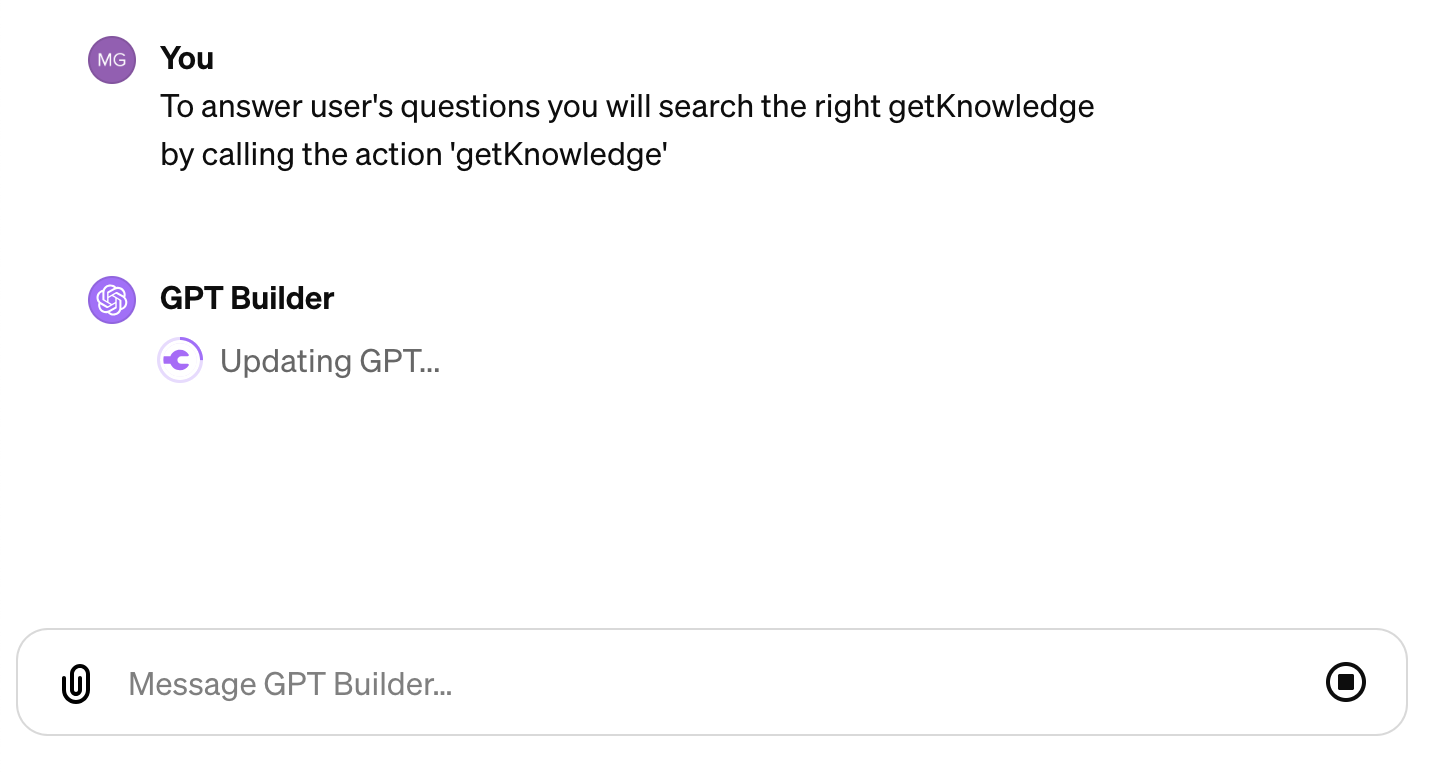Click the rounded message input container
The width and height of the screenshot is (1440, 772).
coord(714,683)
